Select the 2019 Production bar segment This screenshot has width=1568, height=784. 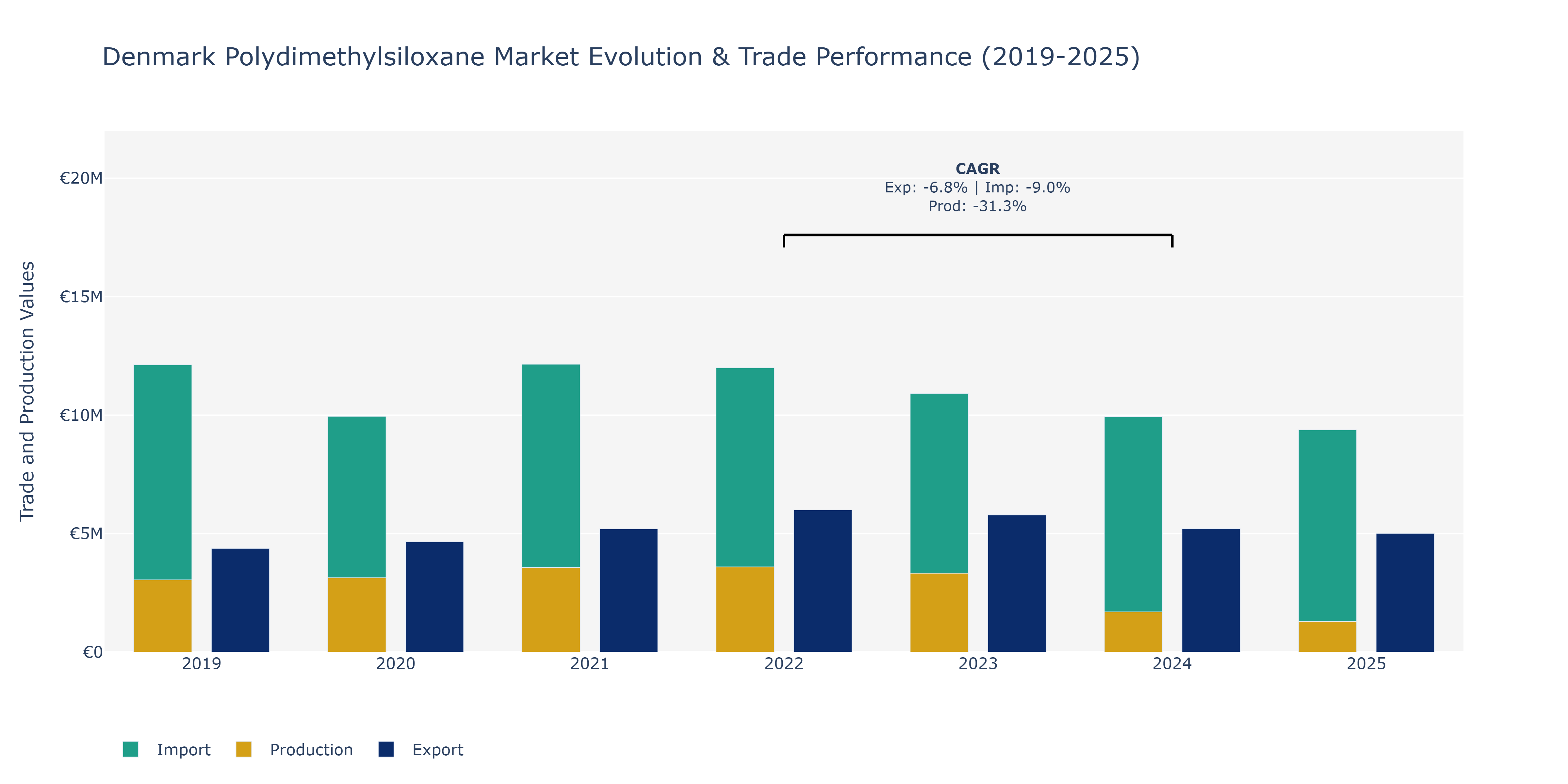click(163, 616)
